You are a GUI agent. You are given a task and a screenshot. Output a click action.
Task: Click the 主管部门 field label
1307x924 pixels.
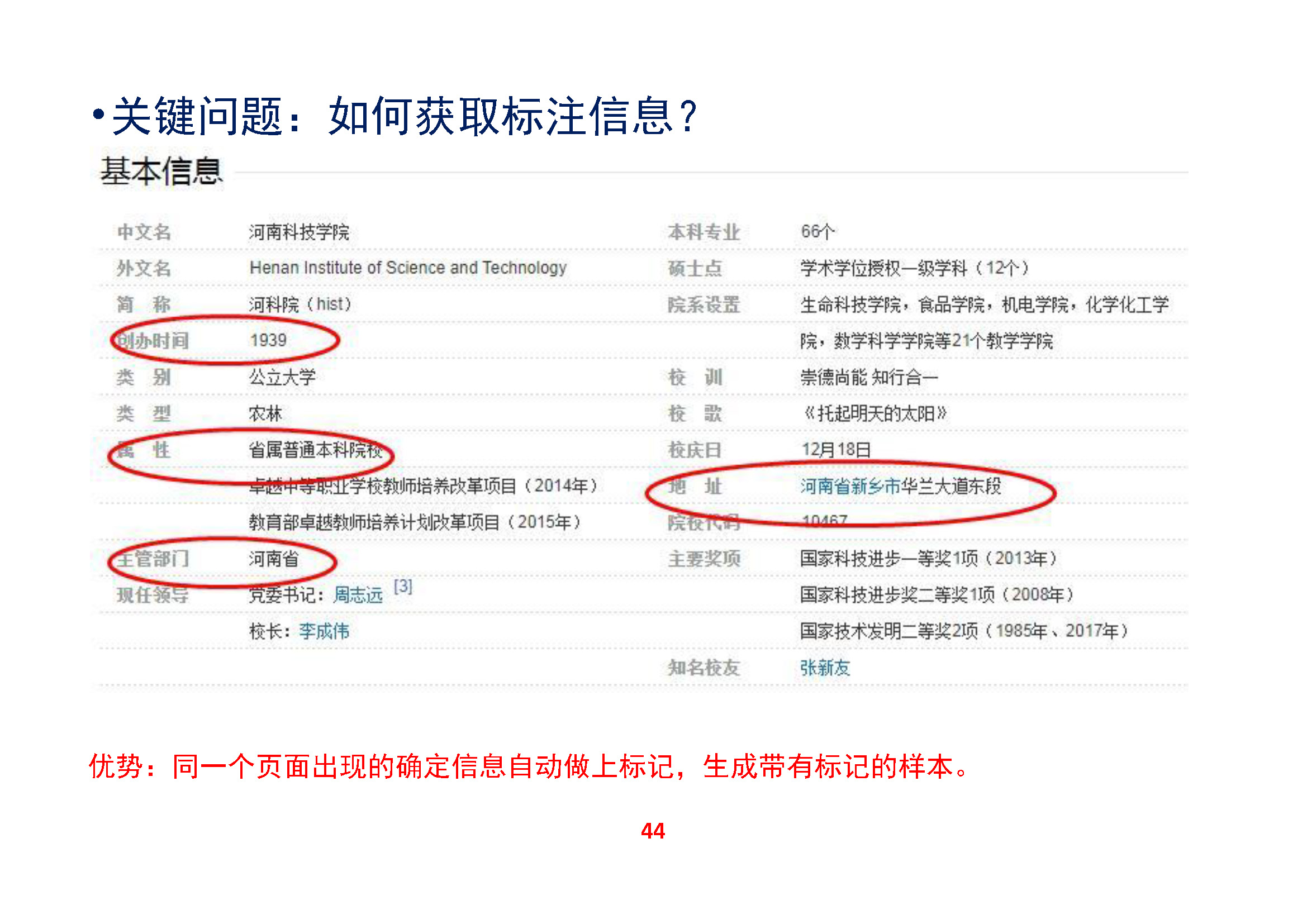tap(153, 559)
